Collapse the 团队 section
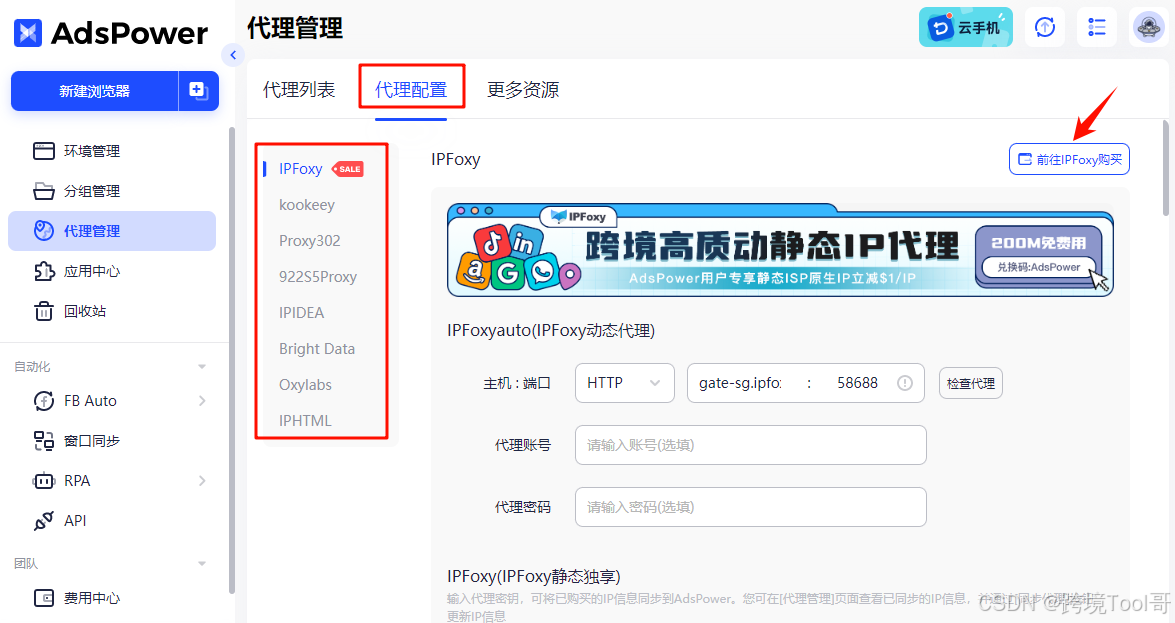Viewport: 1175px width, 623px height. click(x=202, y=563)
